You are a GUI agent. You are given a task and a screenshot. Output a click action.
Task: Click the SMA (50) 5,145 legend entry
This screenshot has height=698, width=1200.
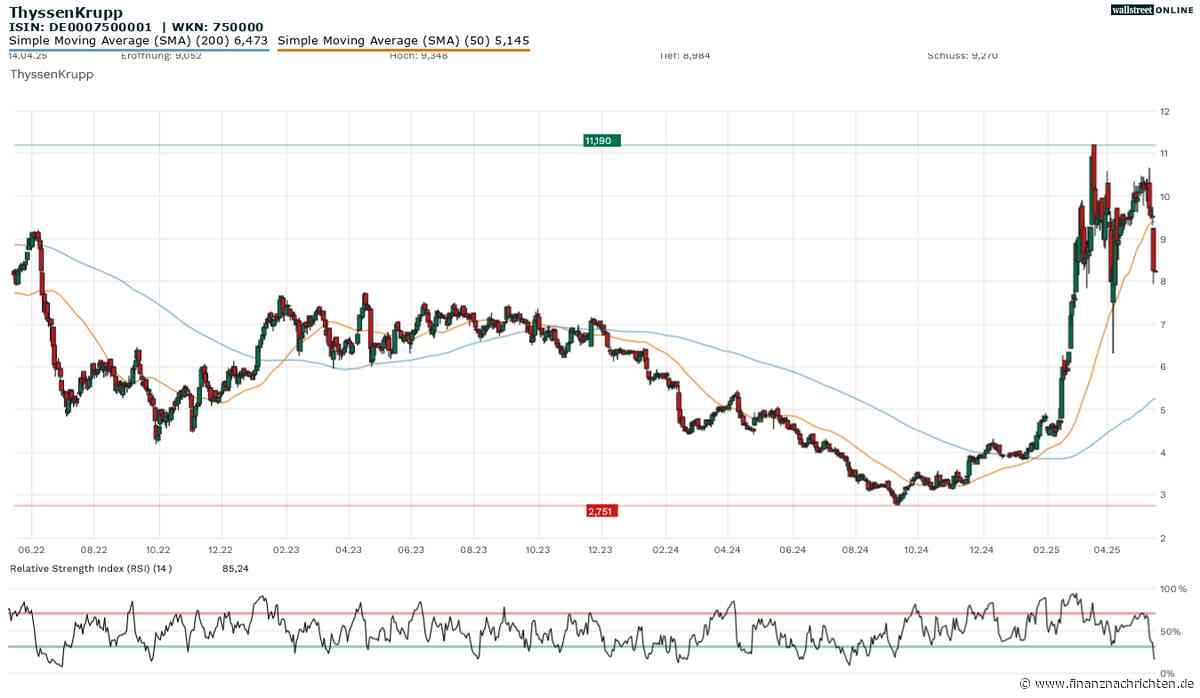point(403,41)
